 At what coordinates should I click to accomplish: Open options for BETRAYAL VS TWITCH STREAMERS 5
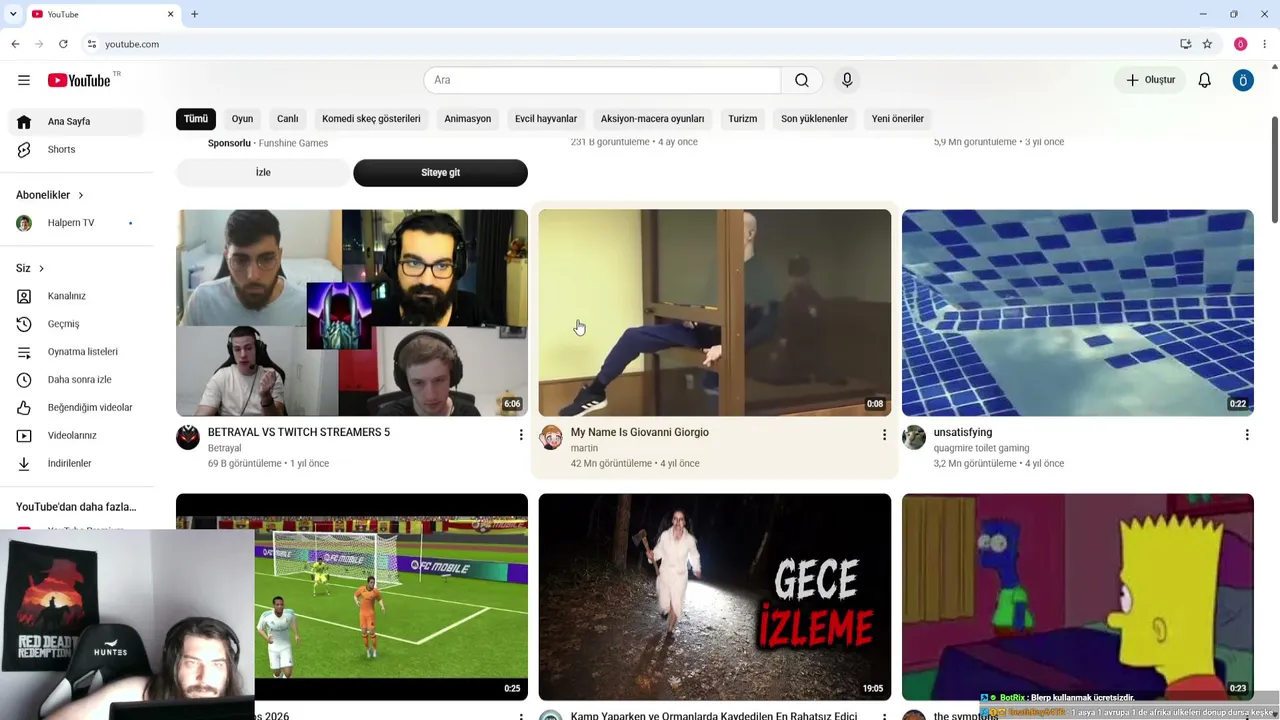coord(521,435)
